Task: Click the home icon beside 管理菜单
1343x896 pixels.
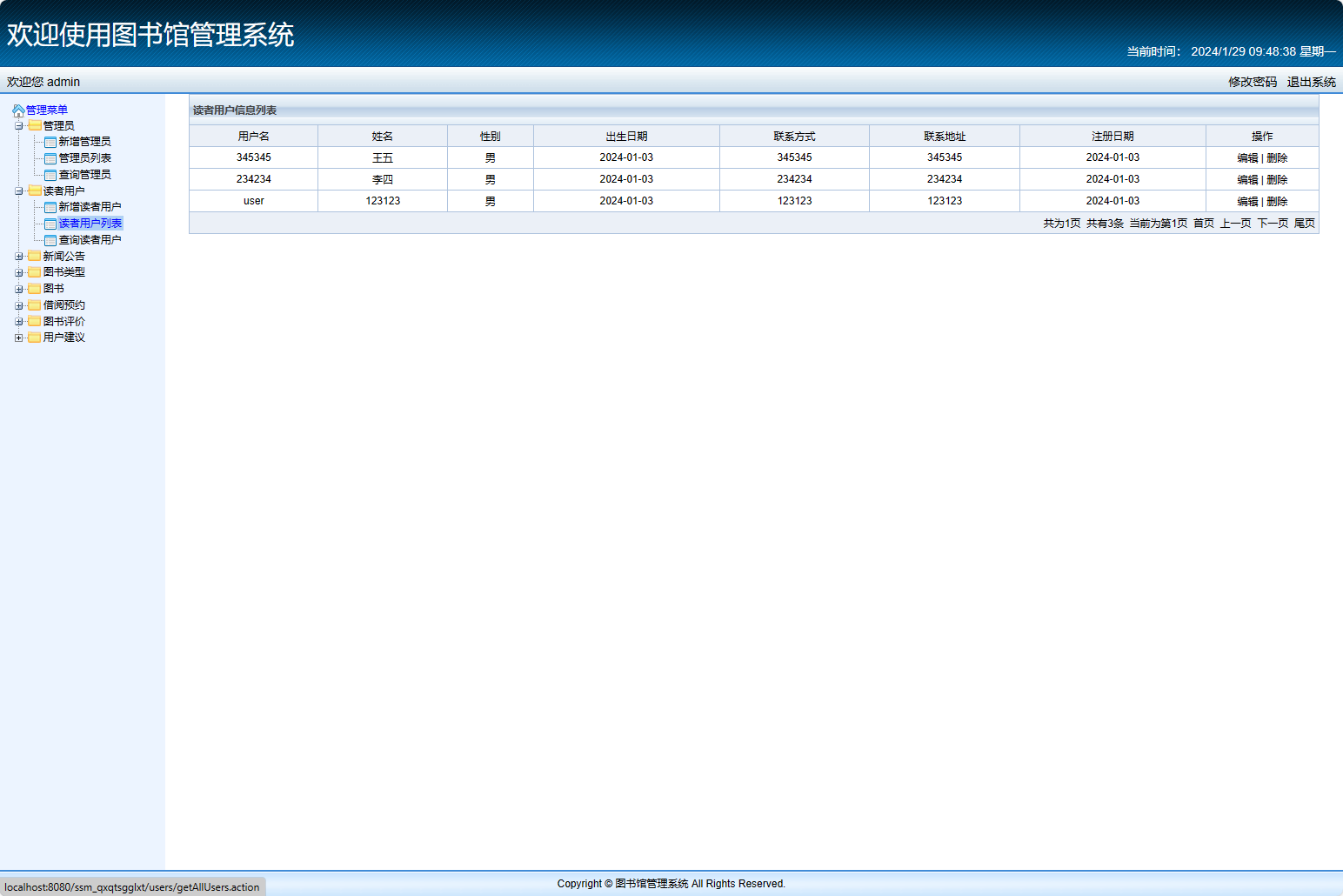Action: pyautogui.click(x=18, y=110)
